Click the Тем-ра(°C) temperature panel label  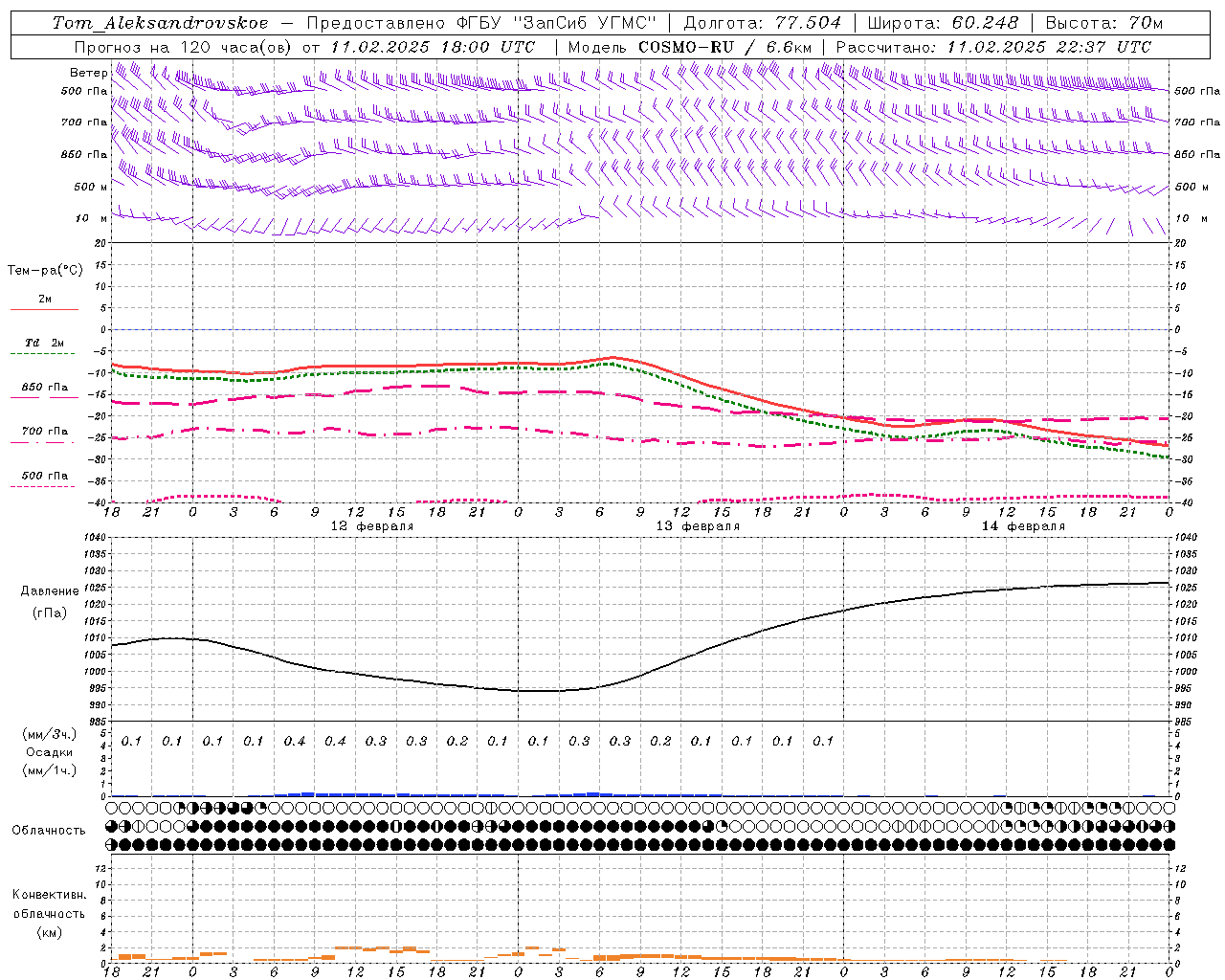(x=45, y=271)
